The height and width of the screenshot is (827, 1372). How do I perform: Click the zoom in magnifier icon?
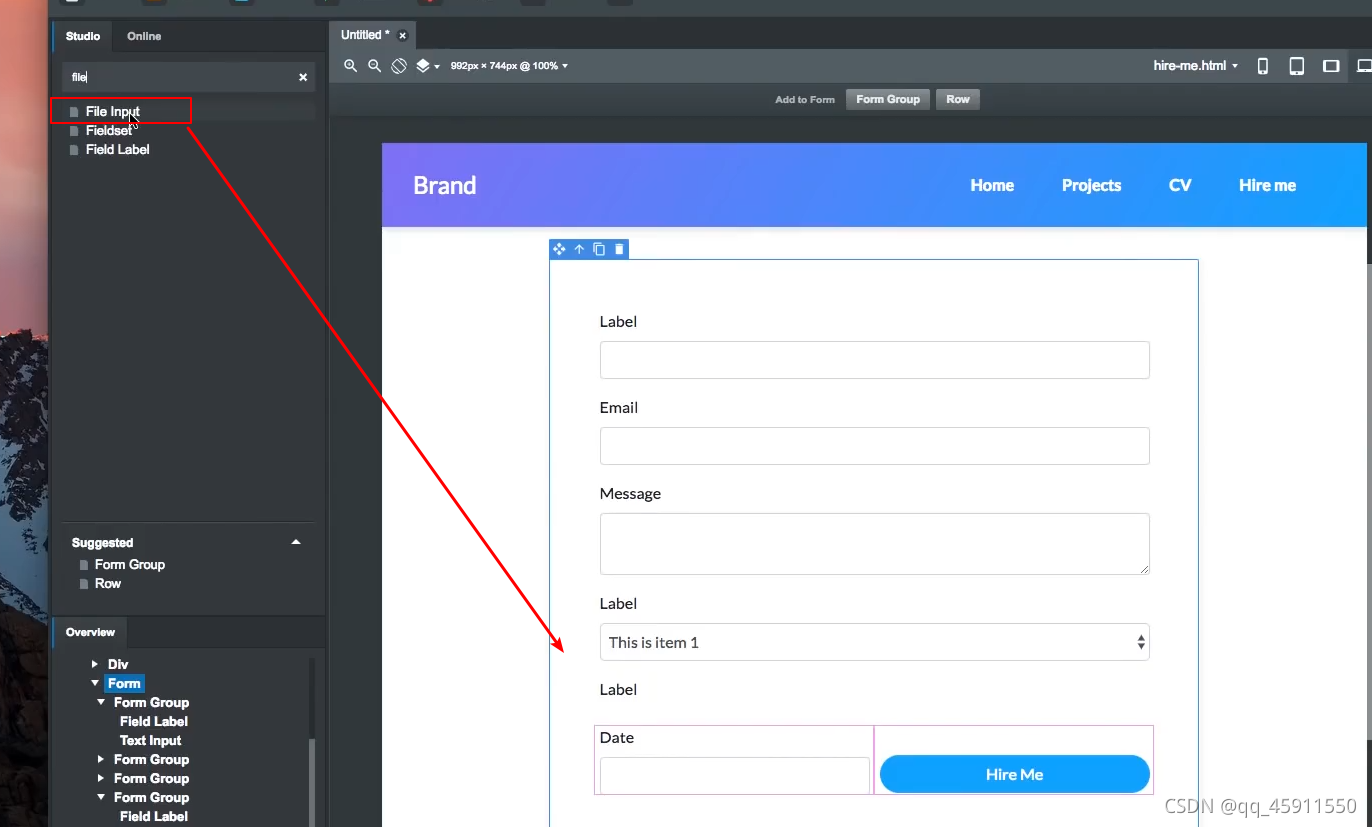[350, 65]
